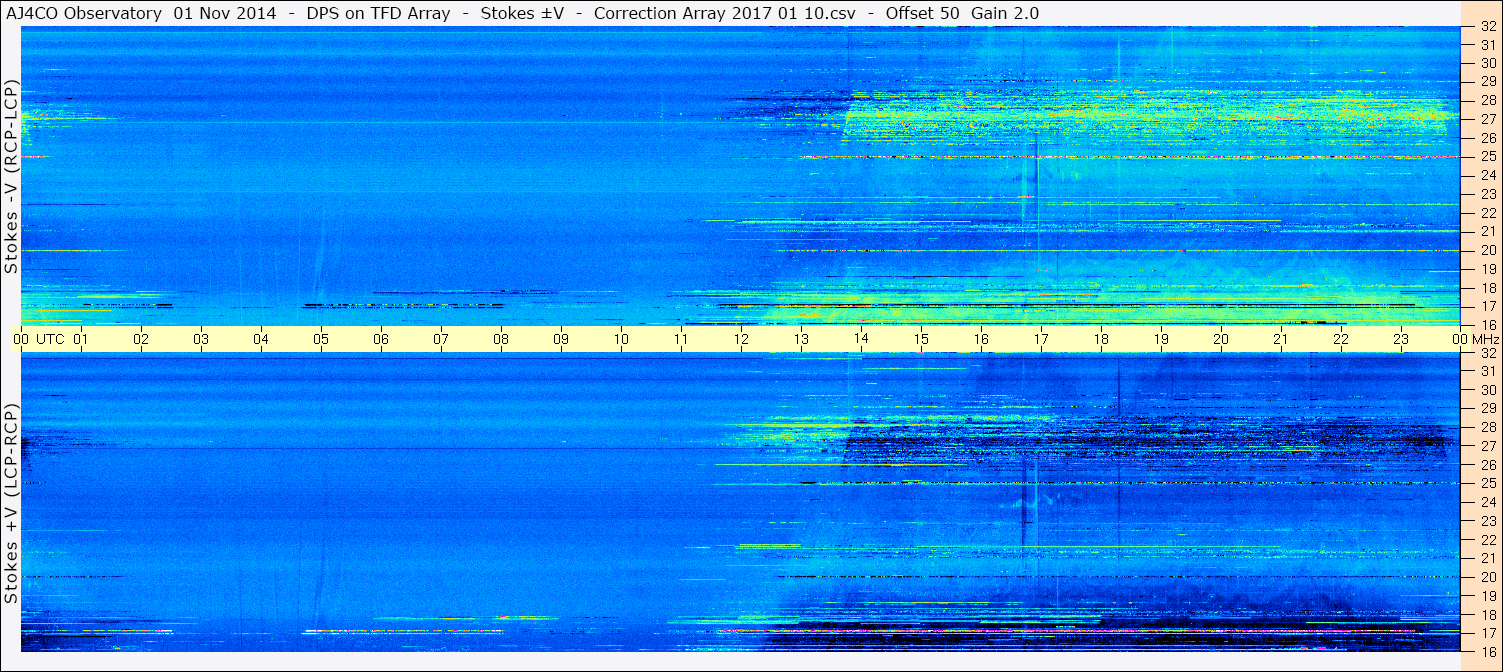This screenshot has height=672, width=1503.
Task: Select the 23 hour marker on time axis
Action: tap(1401, 339)
